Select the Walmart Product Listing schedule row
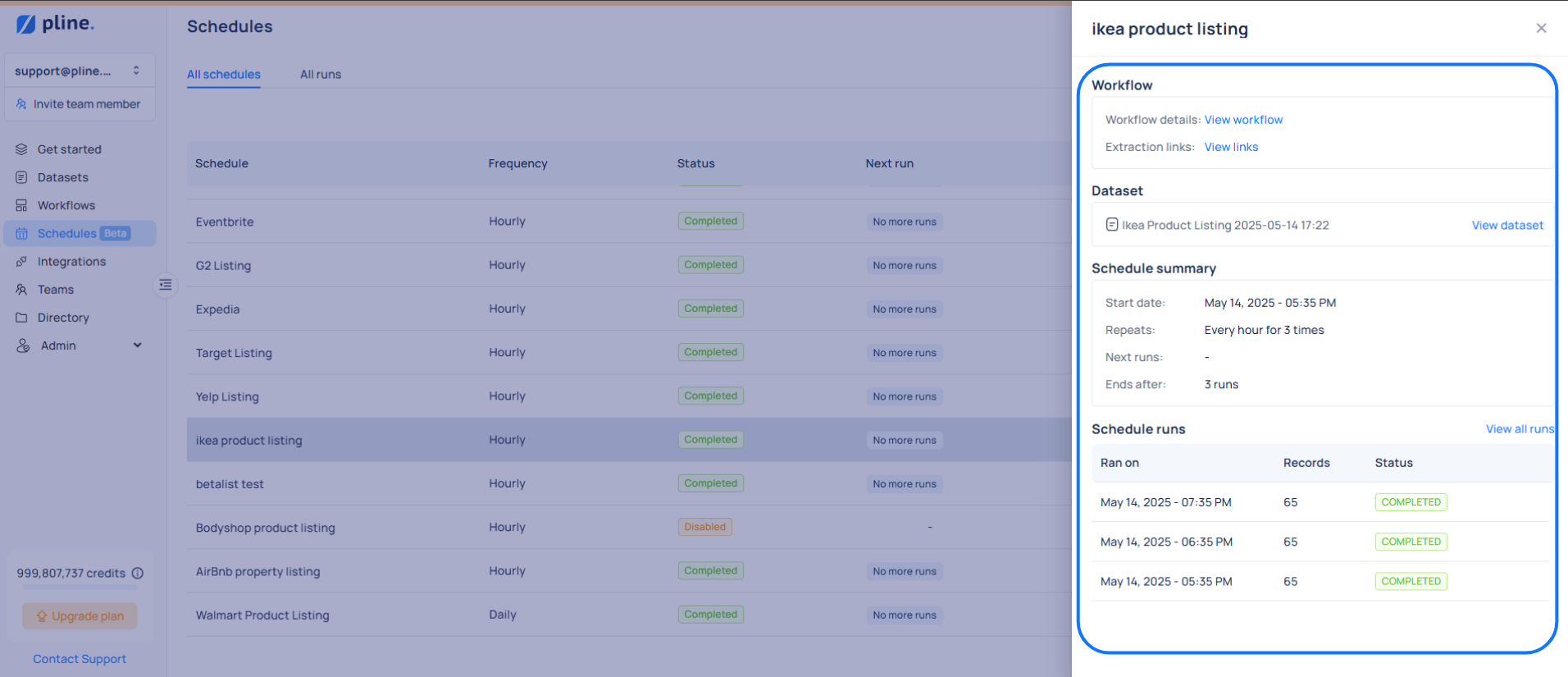 (262, 615)
